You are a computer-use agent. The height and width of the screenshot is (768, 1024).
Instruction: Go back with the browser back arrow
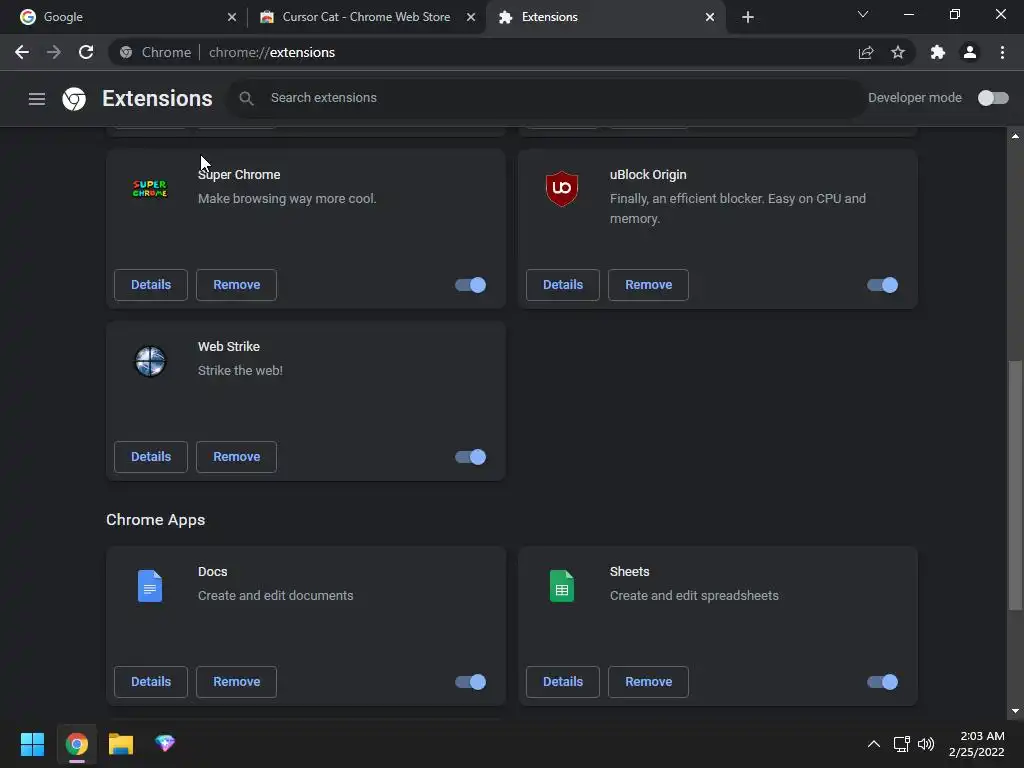(22, 52)
